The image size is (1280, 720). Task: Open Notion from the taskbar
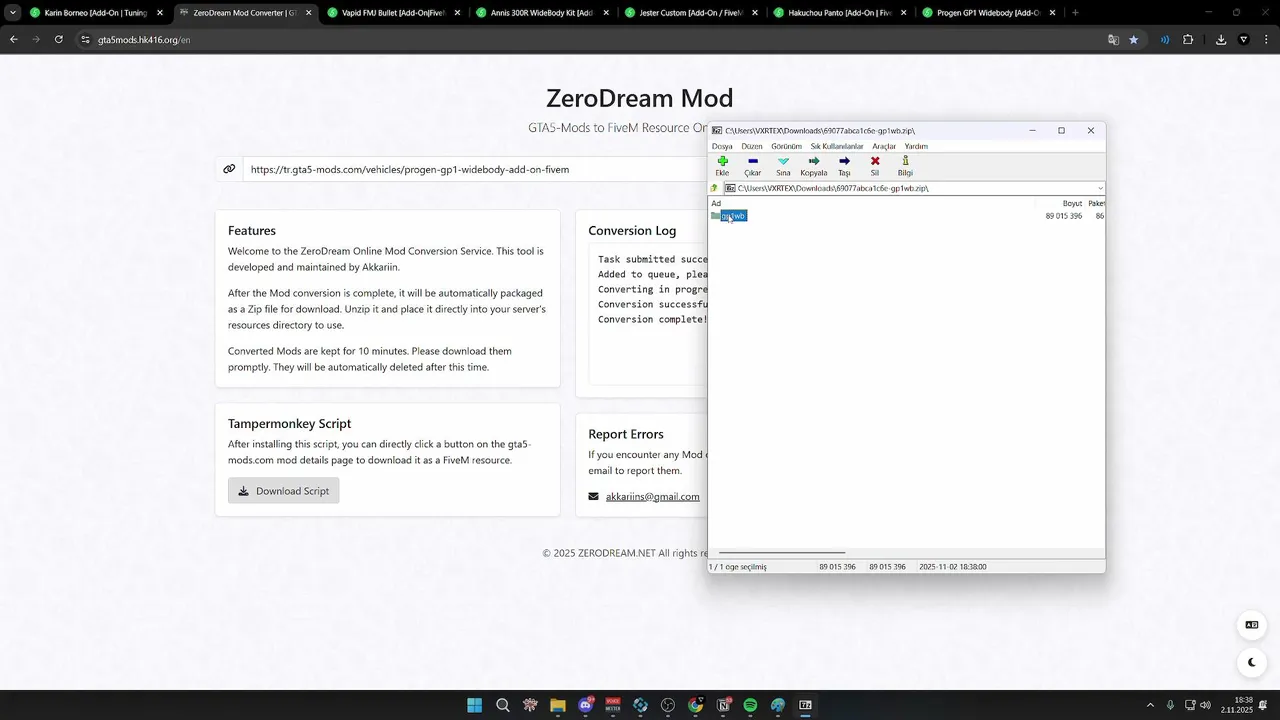(x=723, y=705)
